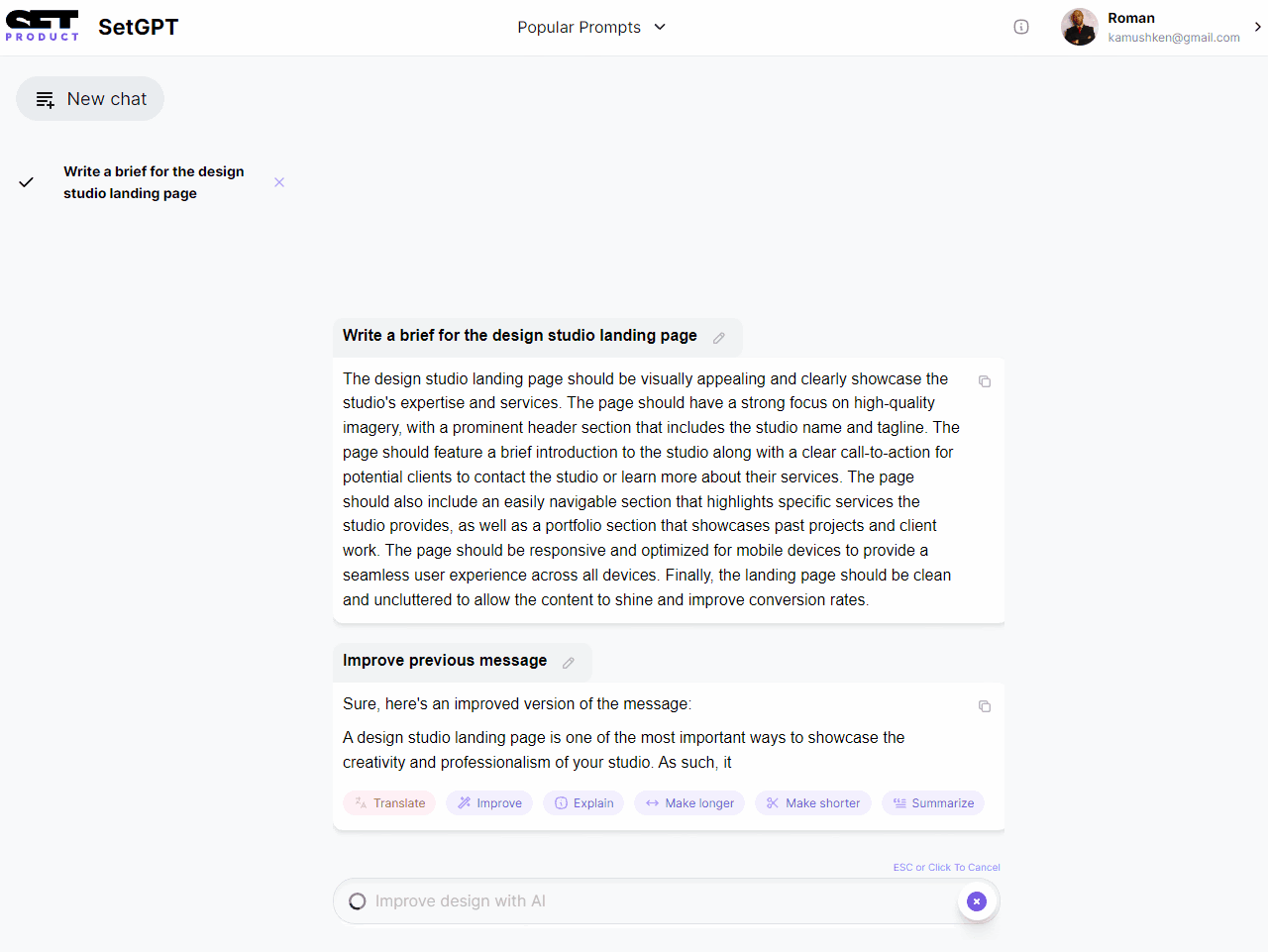
Task: Open the Popular Prompts dropdown
Action: coord(591,27)
